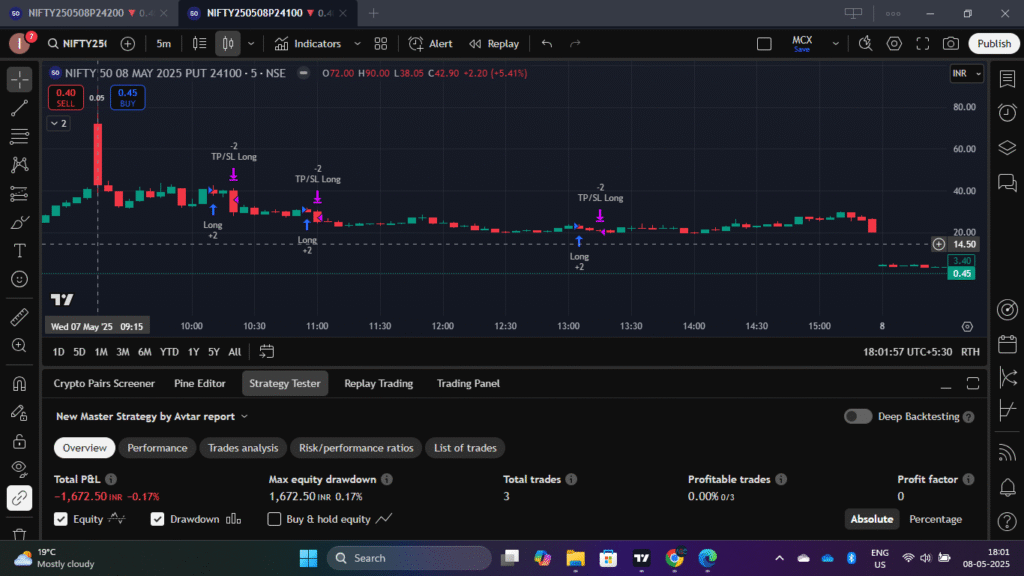Expand MCX layout save dropdown
Viewport: 1024px width, 576px height.
click(835, 44)
